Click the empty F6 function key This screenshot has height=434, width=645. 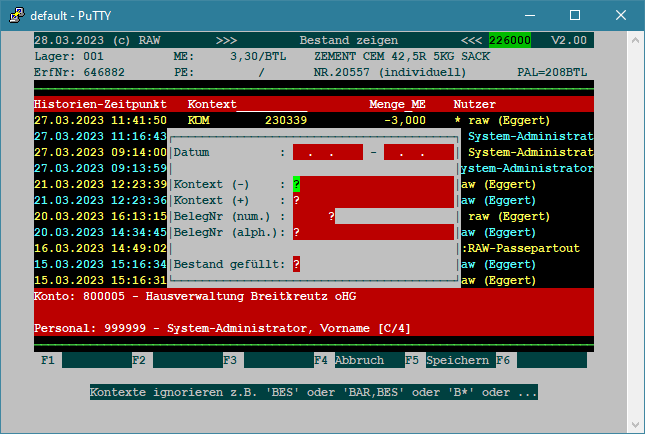click(x=549, y=360)
